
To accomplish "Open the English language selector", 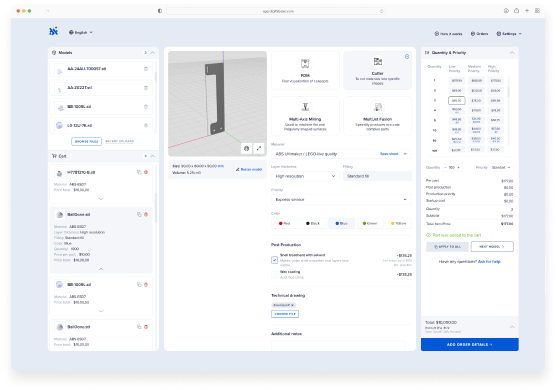I will (81, 32).
